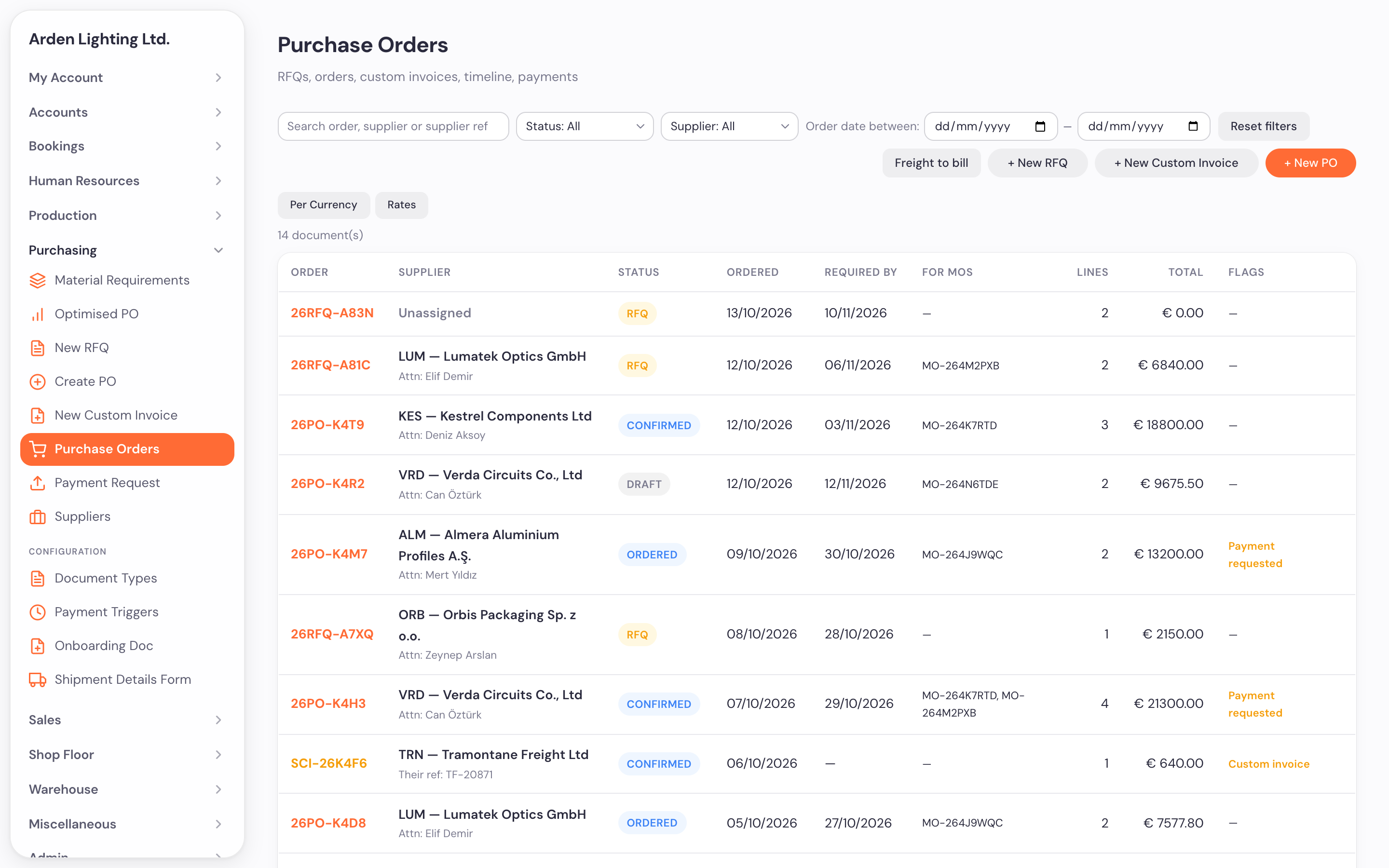Open the Supplier: All dropdown
Screen dimensions: 1389x868
729,126
